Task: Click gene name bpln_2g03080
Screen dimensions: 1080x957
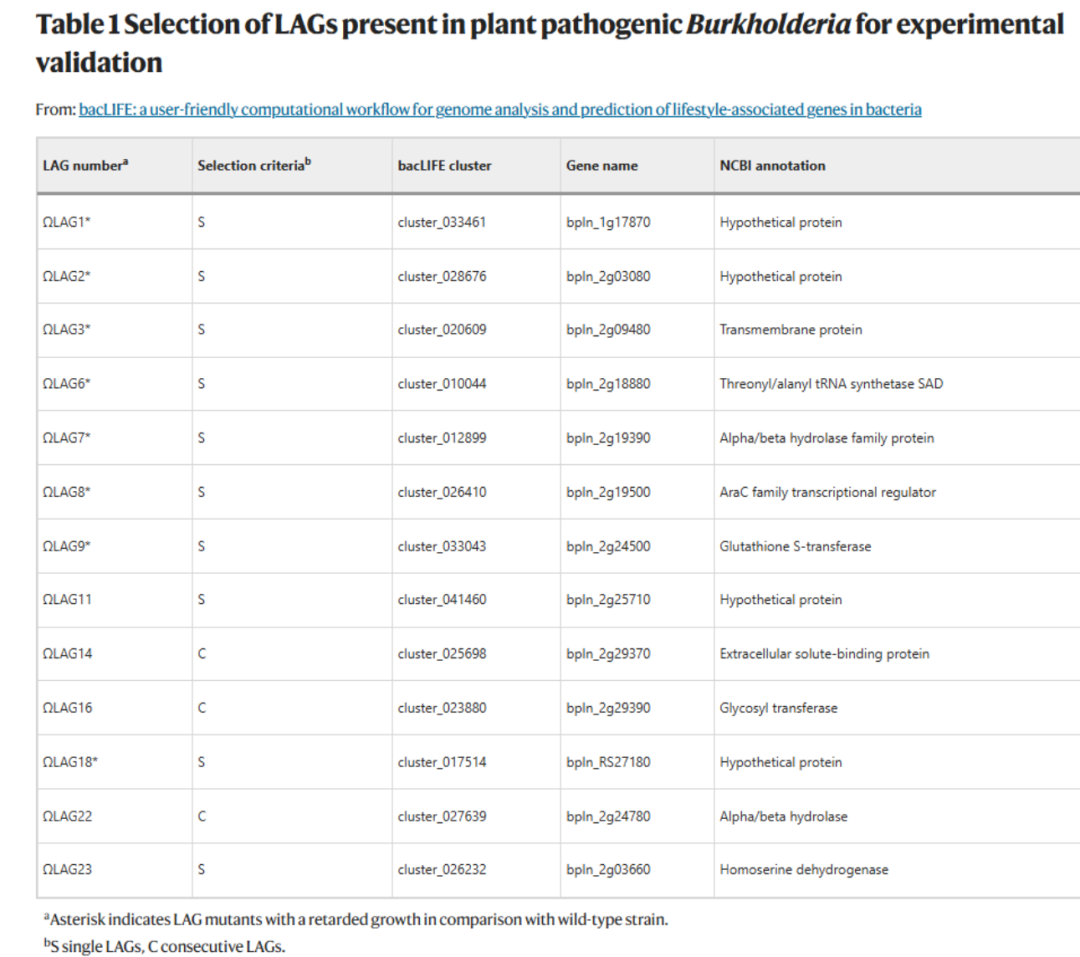Action: (608, 276)
